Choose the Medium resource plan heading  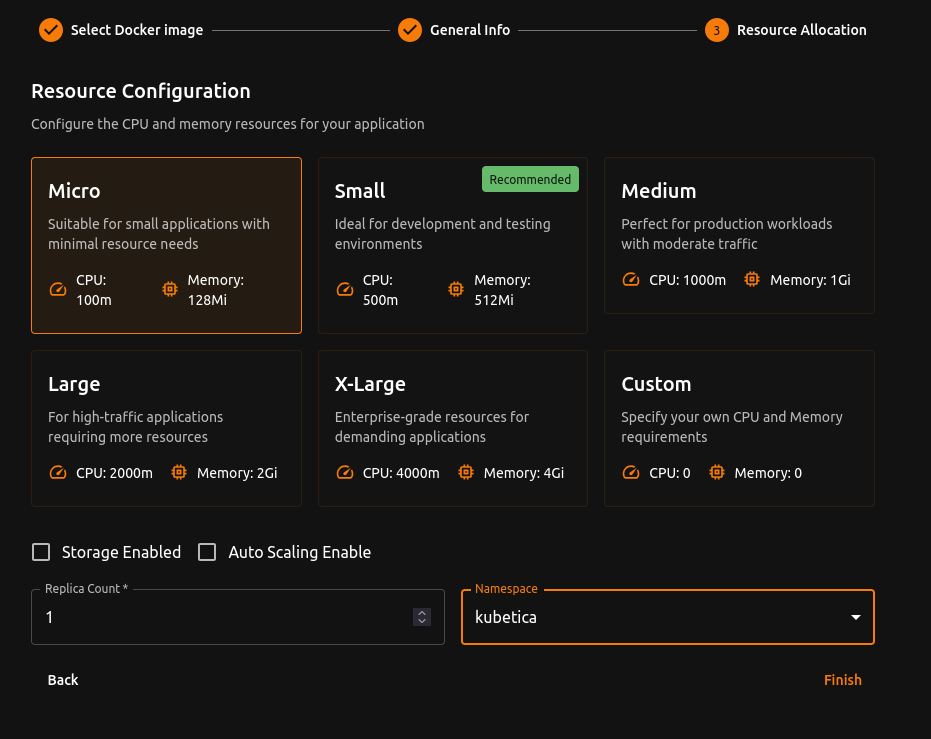pyautogui.click(x=658, y=191)
